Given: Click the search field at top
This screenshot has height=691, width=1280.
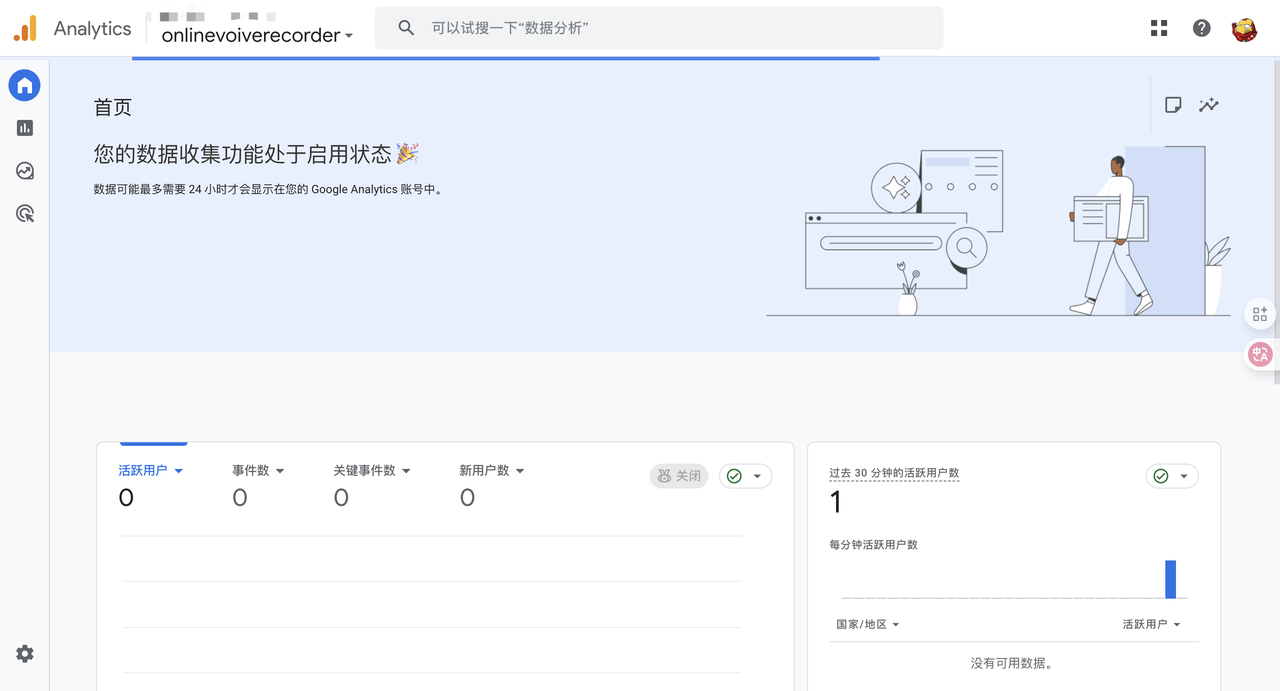Looking at the screenshot, I should click(x=658, y=28).
